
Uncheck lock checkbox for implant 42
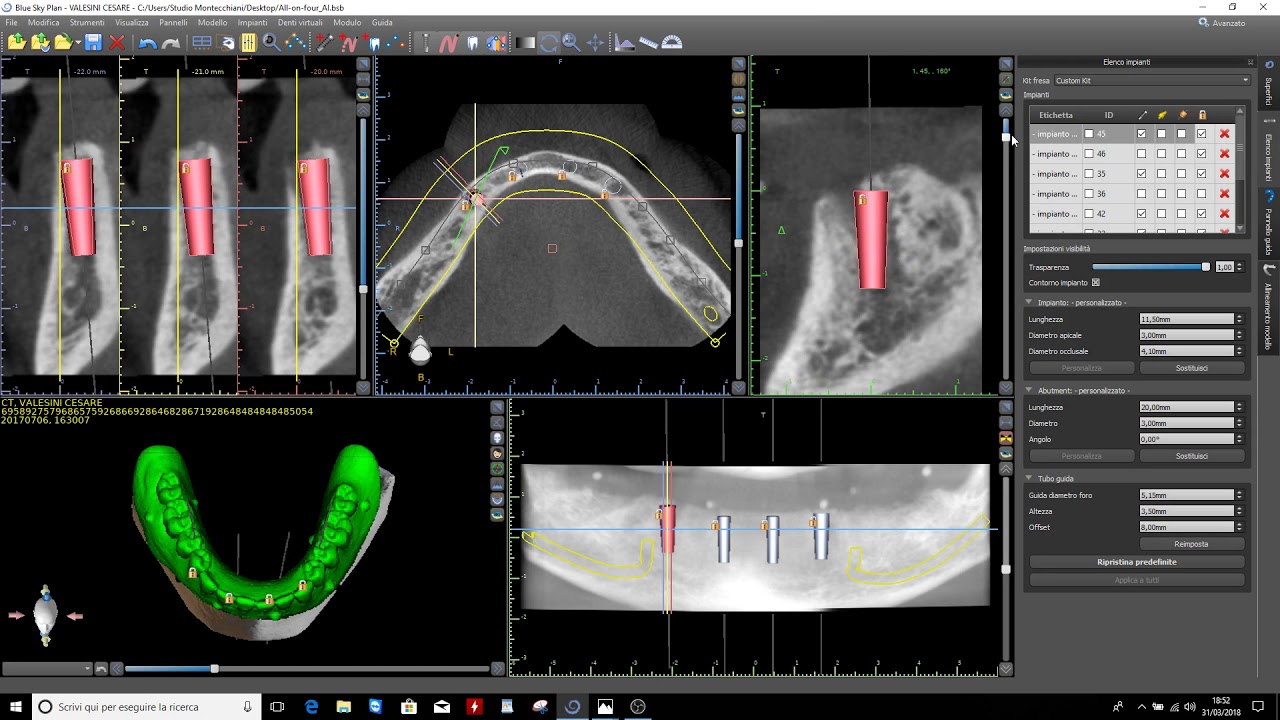pos(1201,214)
